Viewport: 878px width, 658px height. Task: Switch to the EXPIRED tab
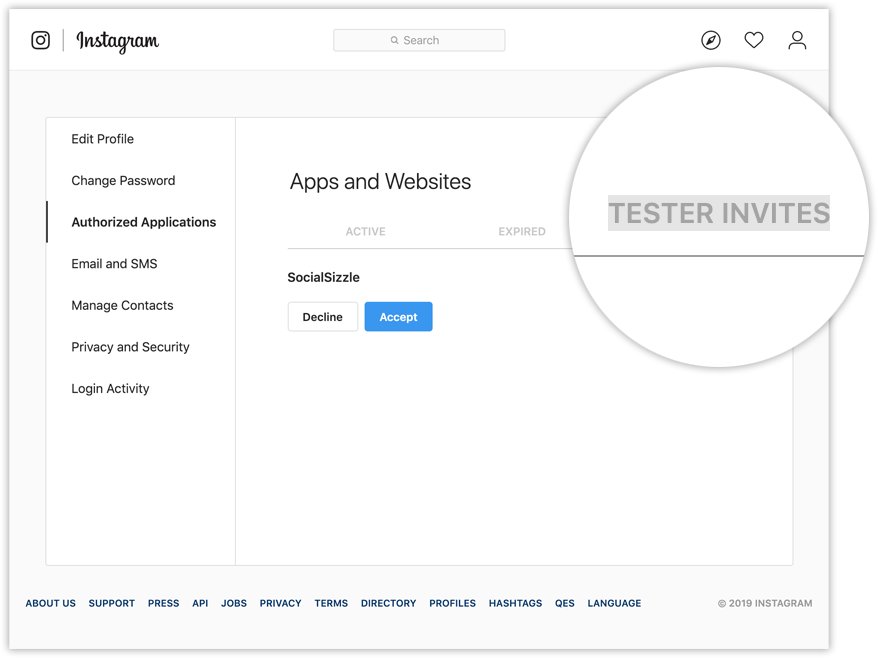(x=522, y=231)
